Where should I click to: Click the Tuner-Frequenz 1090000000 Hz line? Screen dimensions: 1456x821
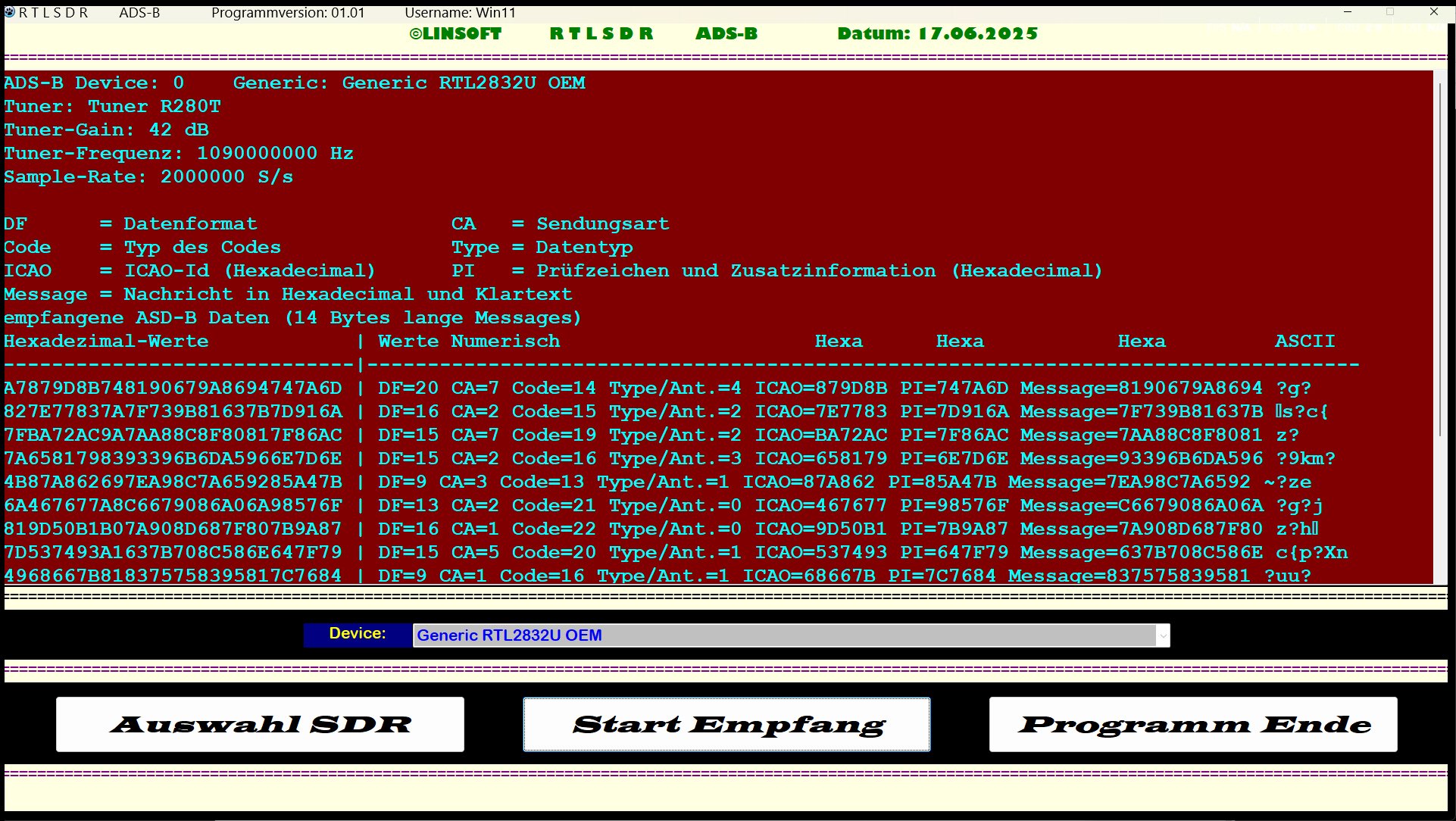[x=179, y=154]
